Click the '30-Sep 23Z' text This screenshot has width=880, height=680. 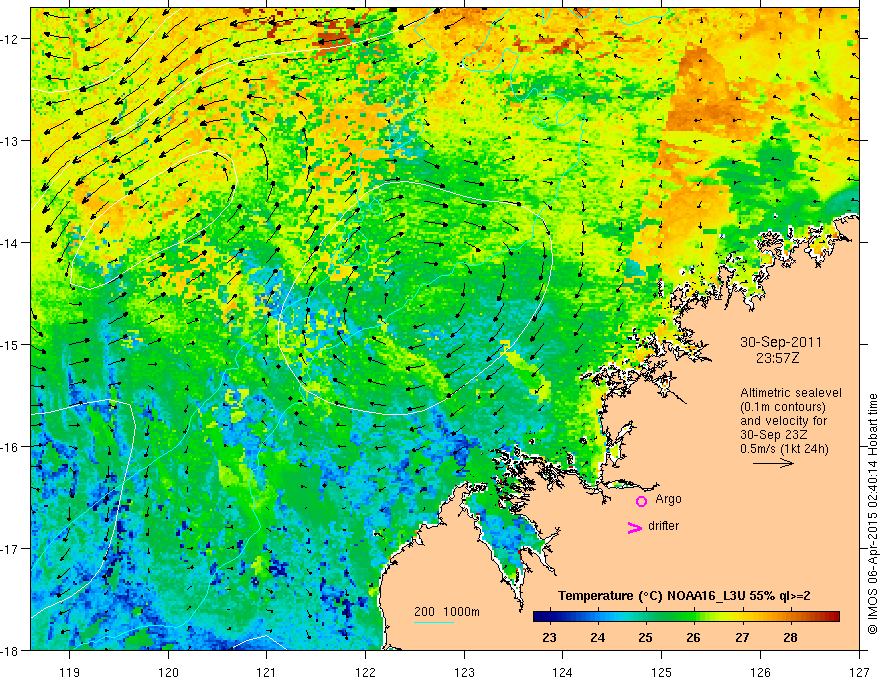pyautogui.click(x=774, y=435)
